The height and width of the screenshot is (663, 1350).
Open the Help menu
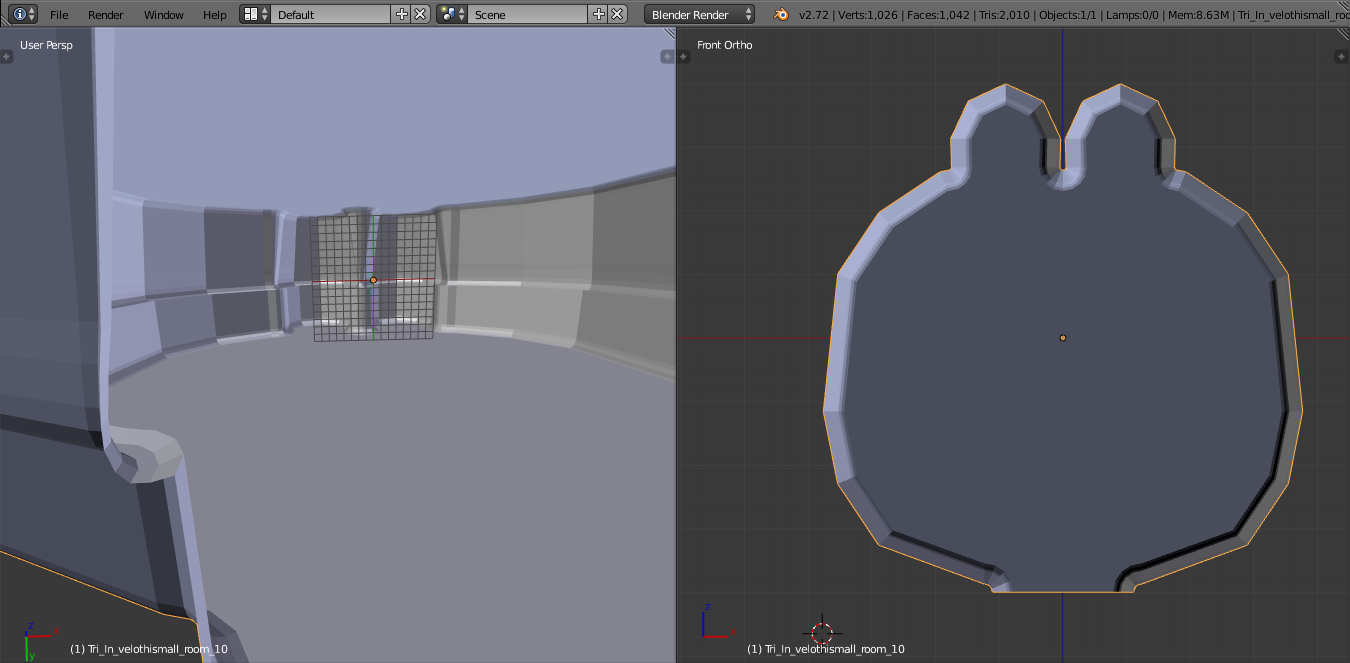214,15
